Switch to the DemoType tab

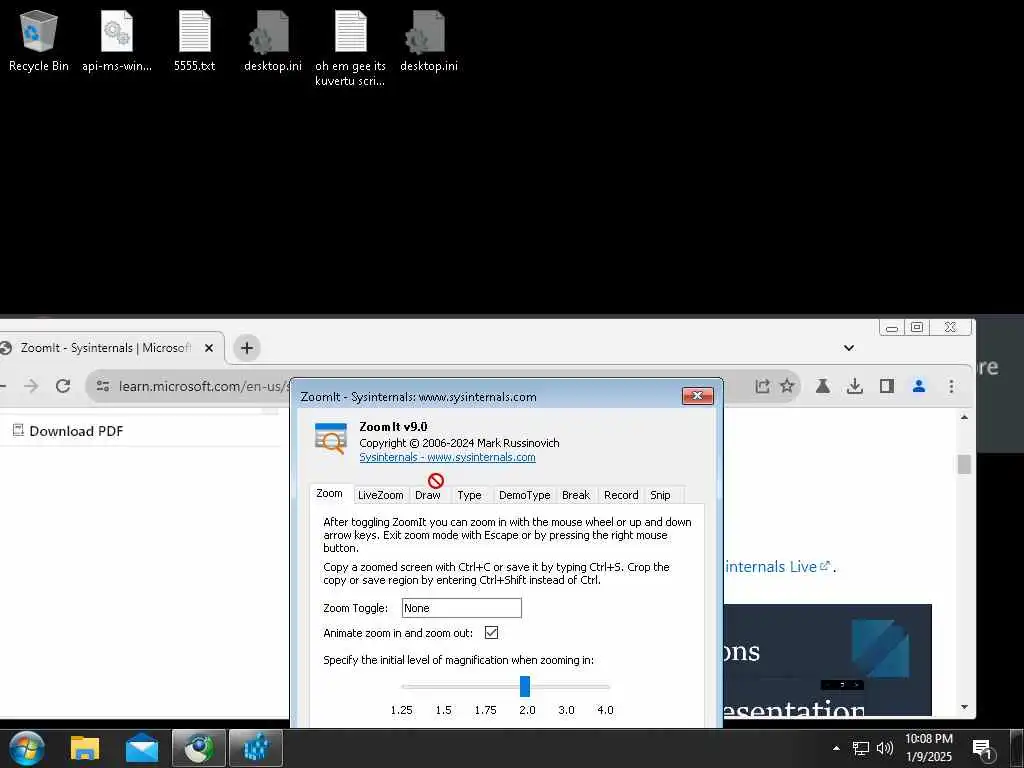pyautogui.click(x=524, y=495)
